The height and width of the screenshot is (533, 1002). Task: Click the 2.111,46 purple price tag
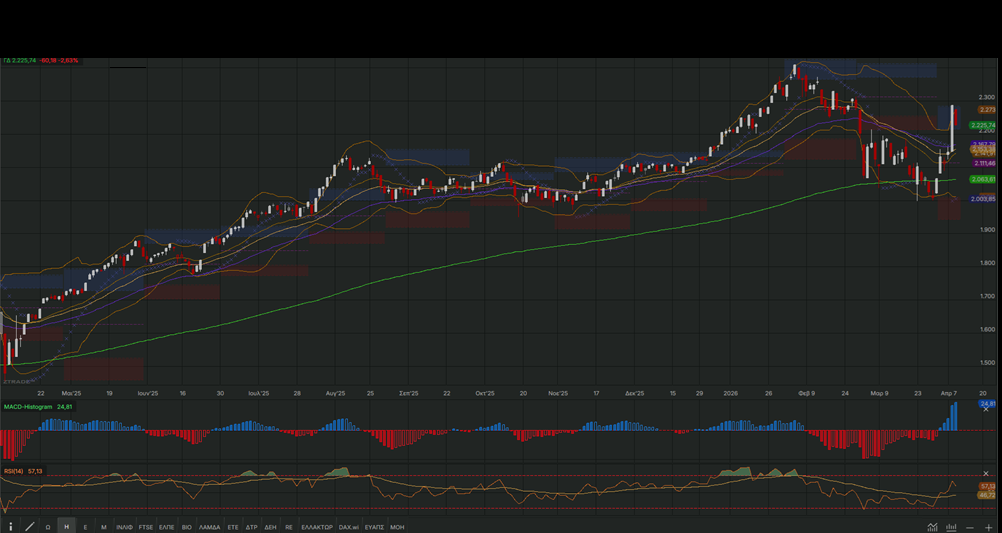click(984, 164)
